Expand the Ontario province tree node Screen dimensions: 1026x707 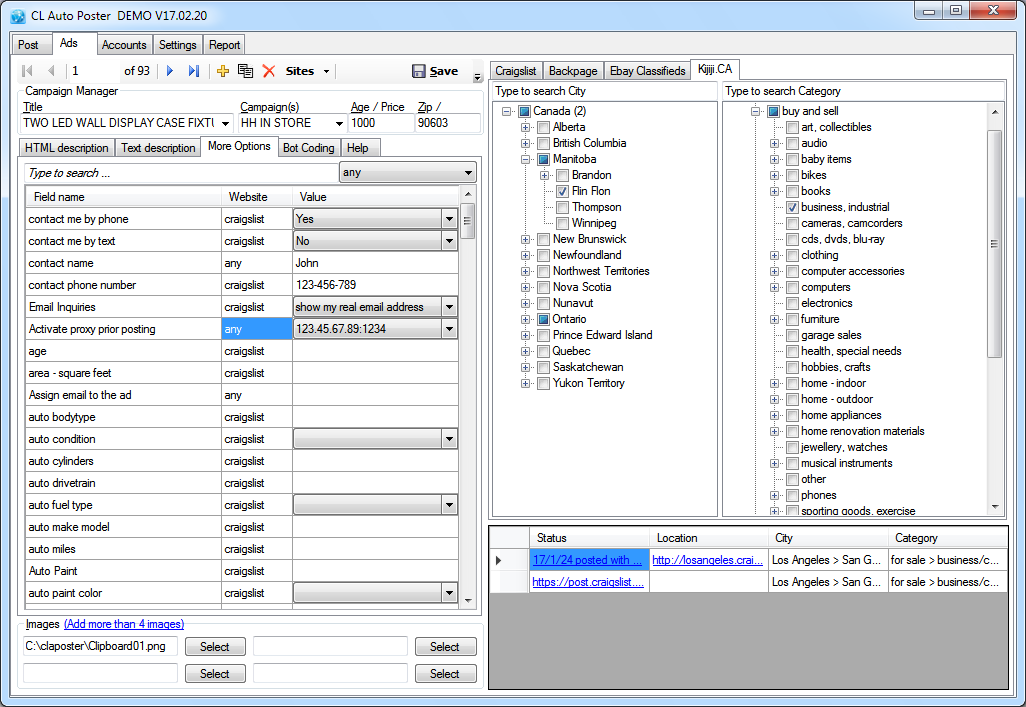[x=525, y=319]
